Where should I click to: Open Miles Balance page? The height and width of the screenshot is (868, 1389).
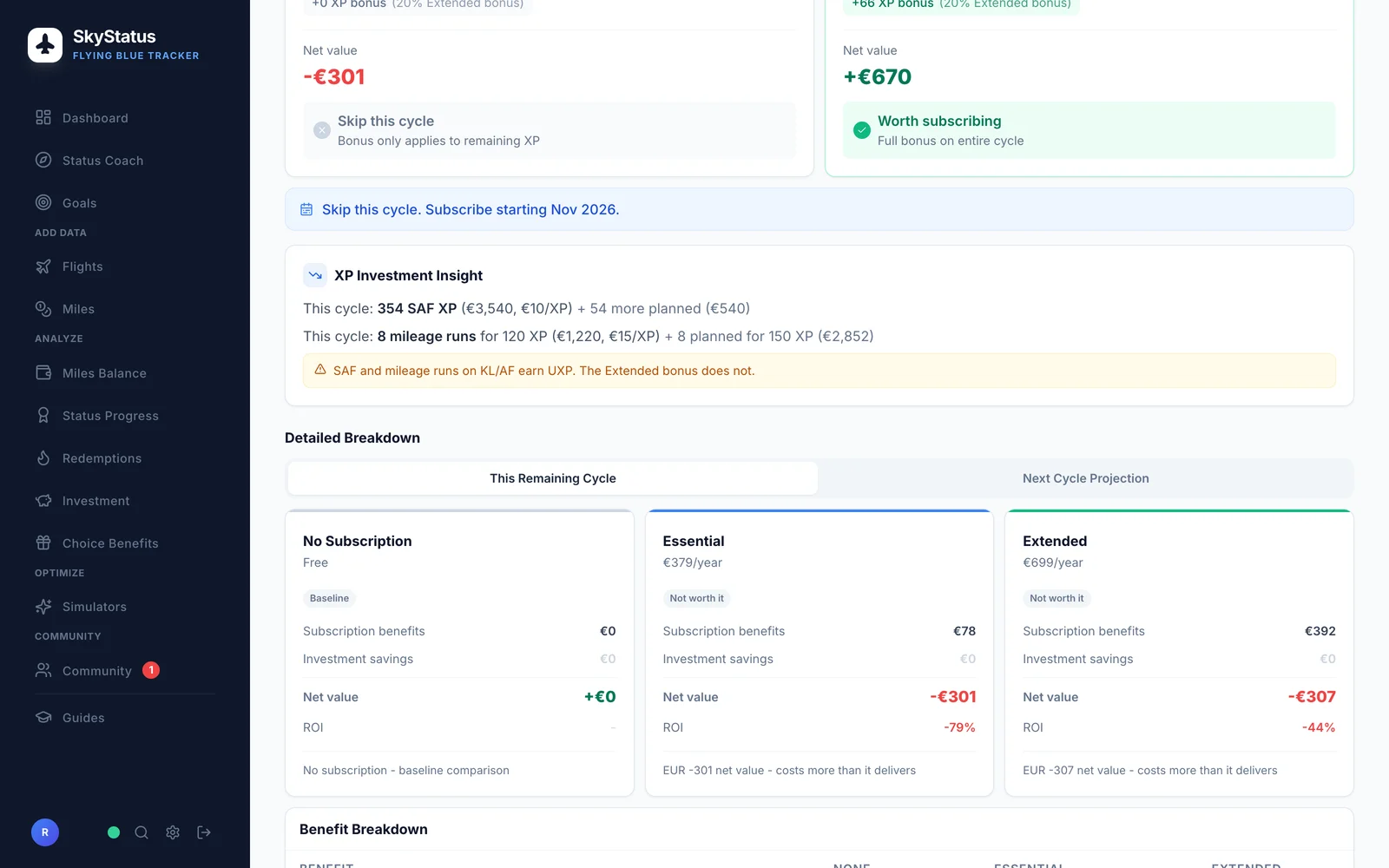104,373
